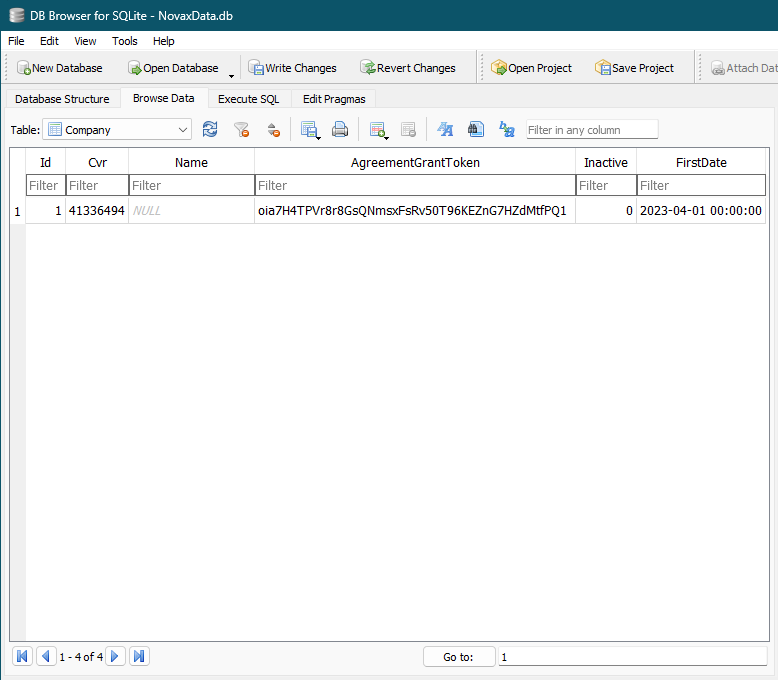Click Save Project in the toolbar

pyautogui.click(x=635, y=68)
